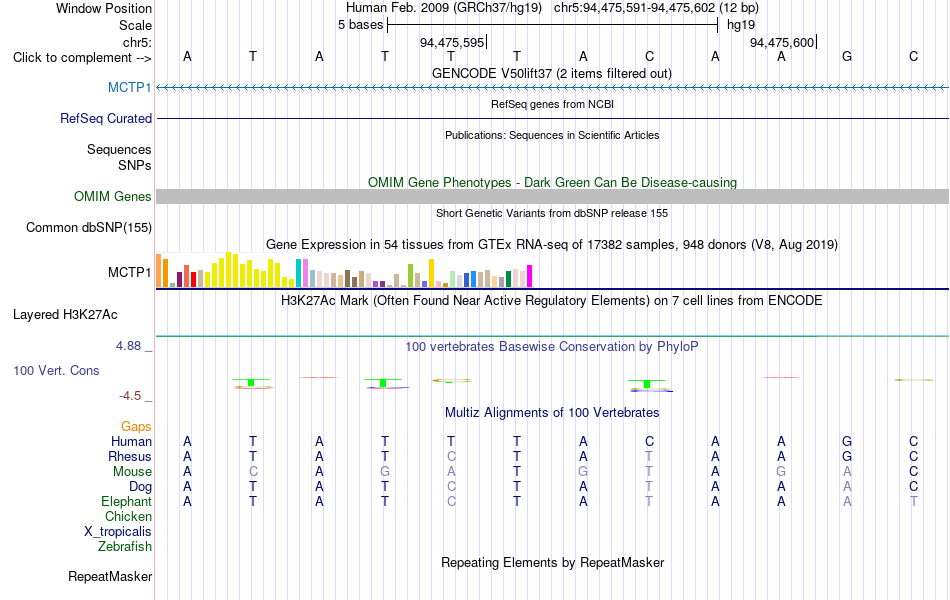Image resolution: width=950 pixels, height=600 pixels.
Task: Click 'Short Genetic Variants from dbSNP release 155'
Action: pos(552,213)
